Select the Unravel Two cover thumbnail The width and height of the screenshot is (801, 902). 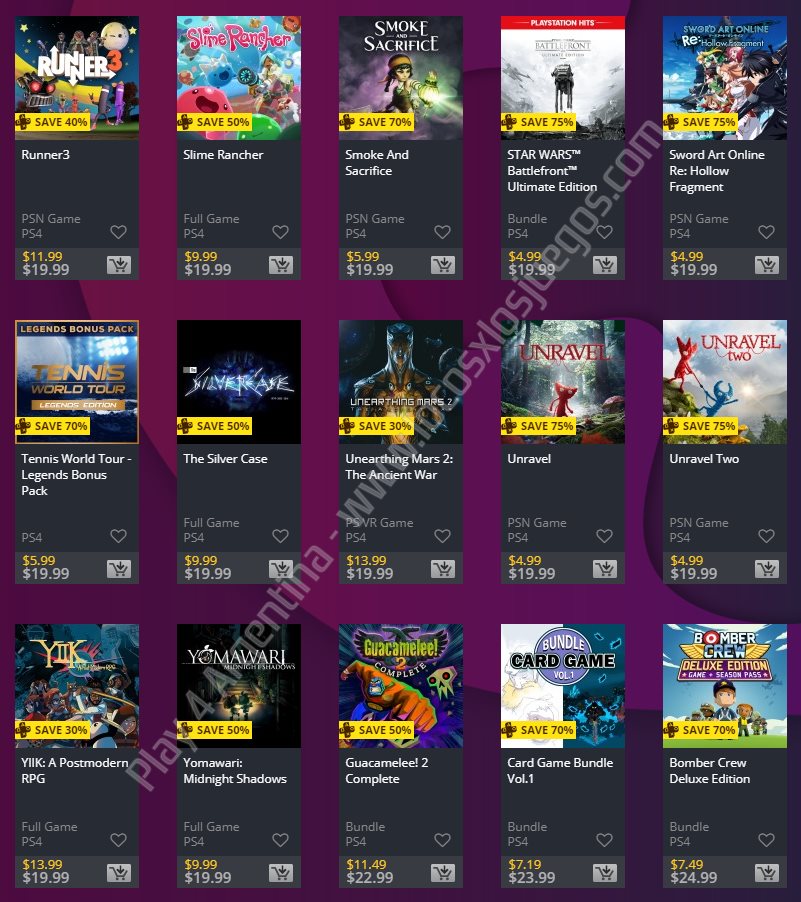click(x=724, y=382)
